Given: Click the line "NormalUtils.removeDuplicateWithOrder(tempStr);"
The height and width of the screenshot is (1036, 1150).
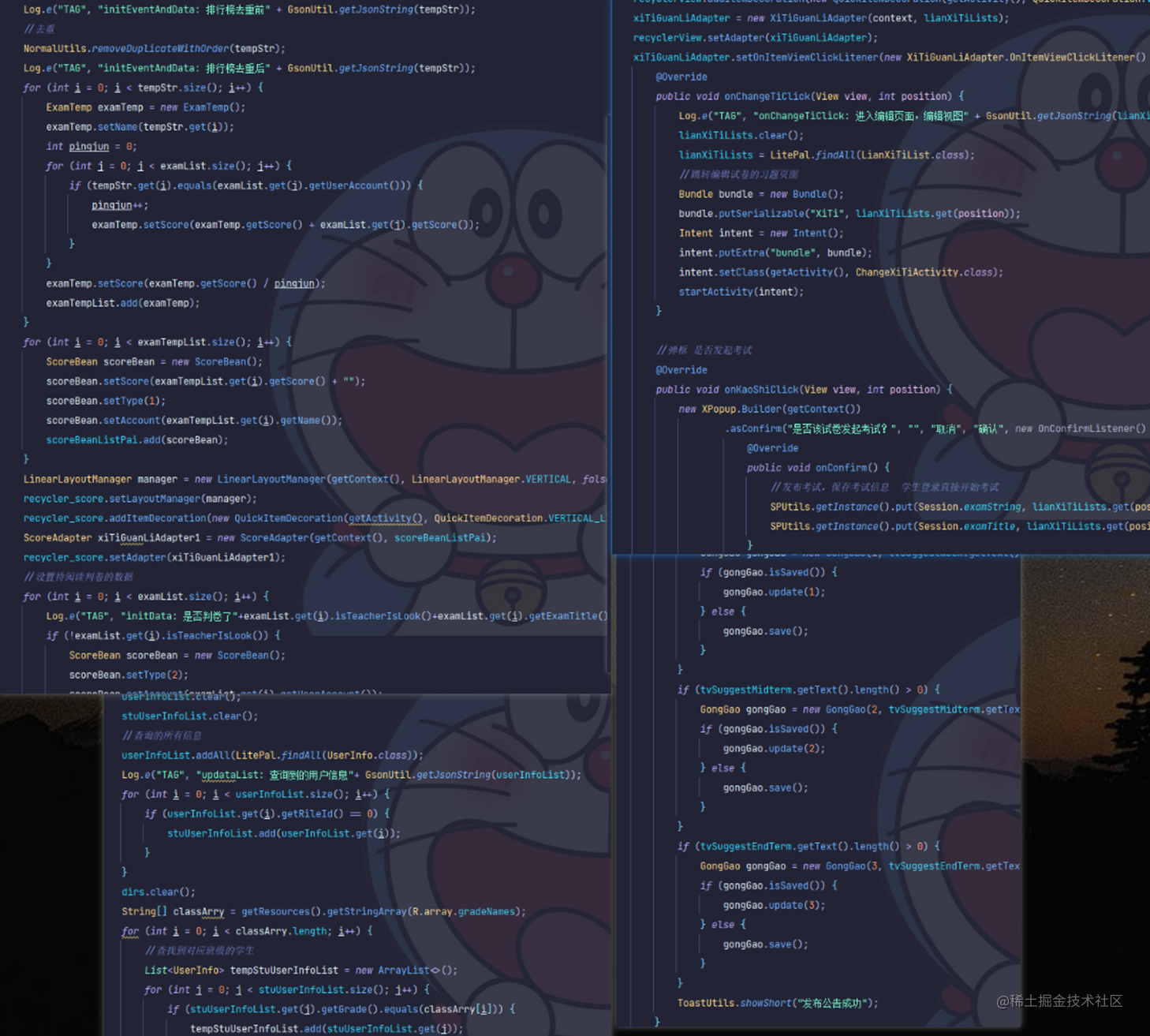Looking at the screenshot, I should [155, 48].
